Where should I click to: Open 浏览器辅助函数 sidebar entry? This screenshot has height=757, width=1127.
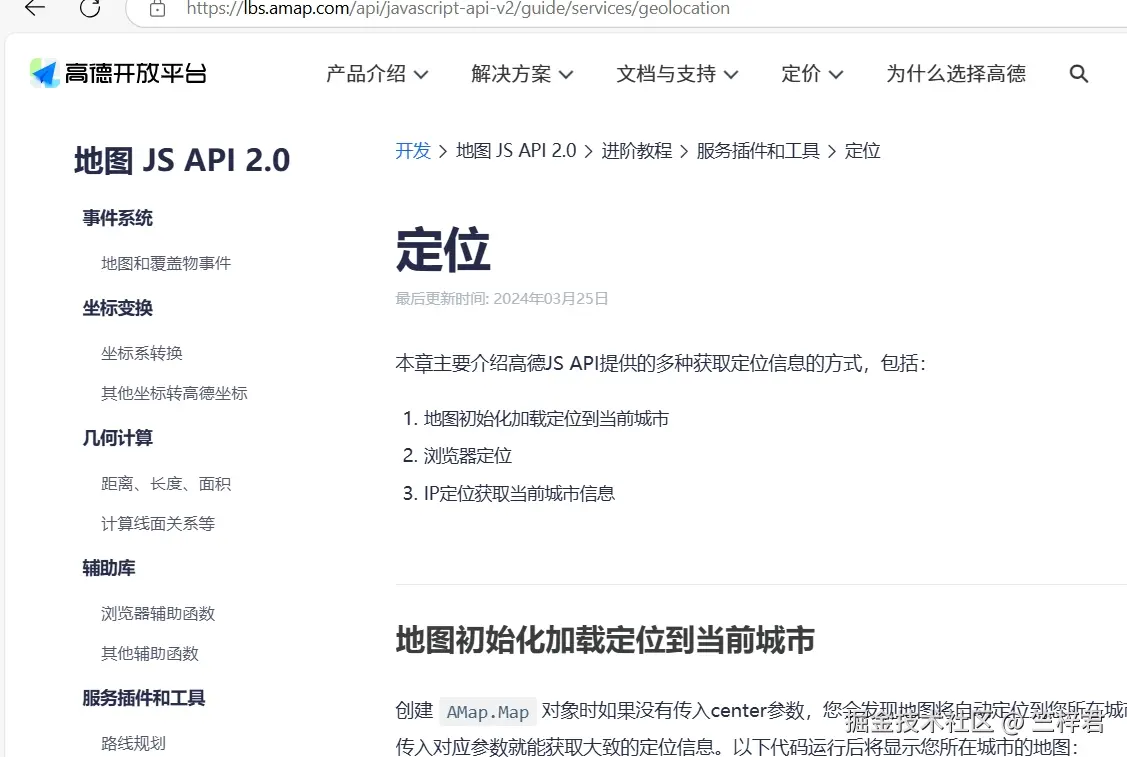pyautogui.click(x=158, y=613)
